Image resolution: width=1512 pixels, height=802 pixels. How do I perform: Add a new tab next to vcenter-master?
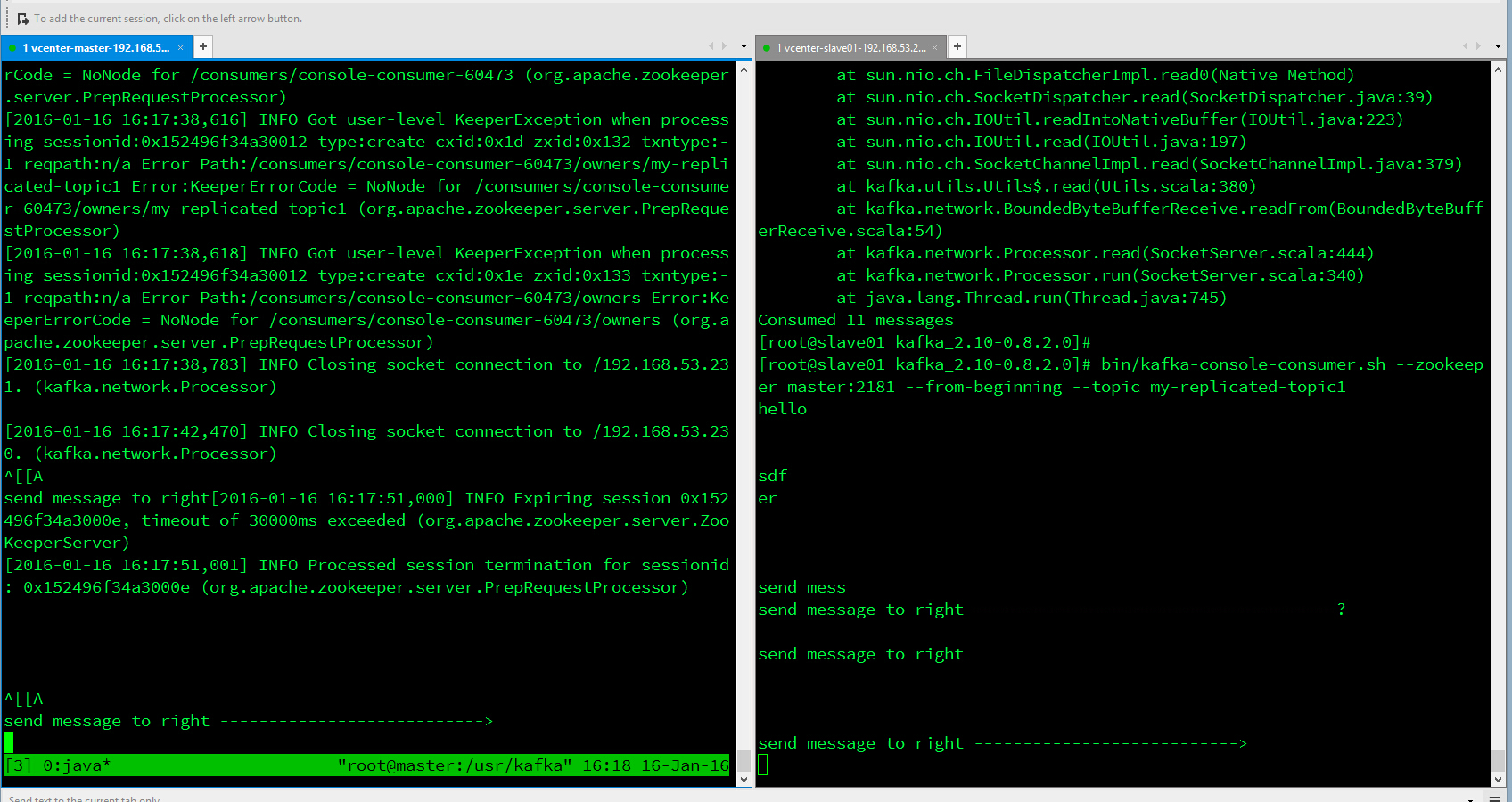click(x=203, y=46)
